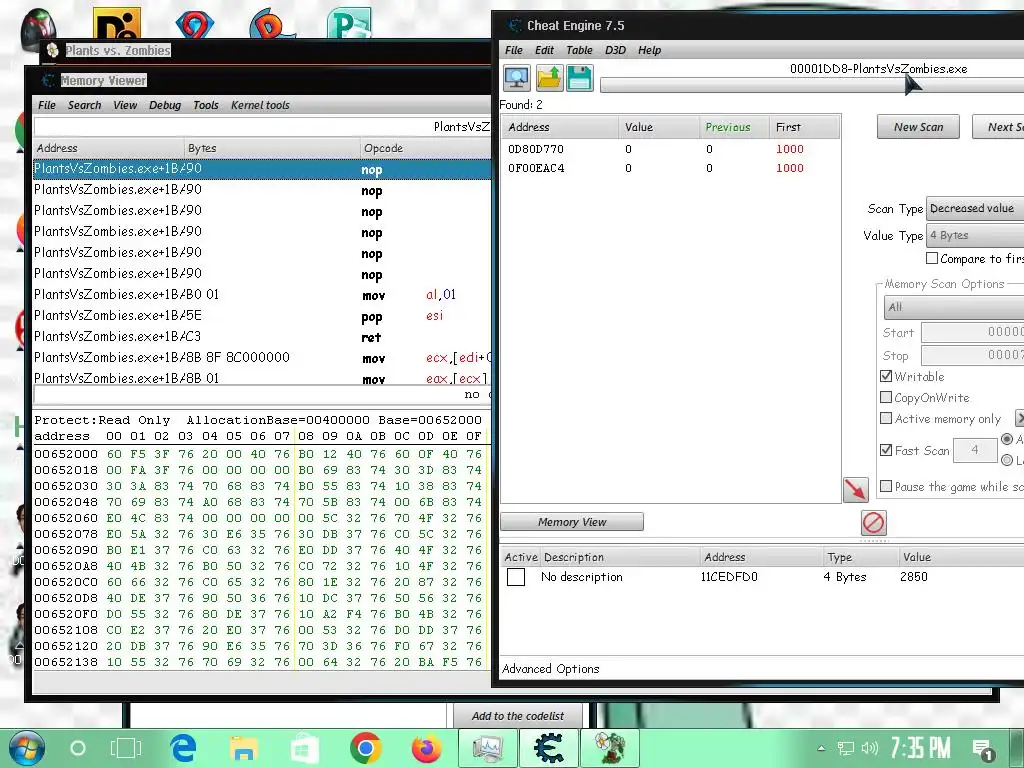Switch to Cheat Engine taskbar icon
The width and height of the screenshot is (1024, 768).
click(549, 748)
